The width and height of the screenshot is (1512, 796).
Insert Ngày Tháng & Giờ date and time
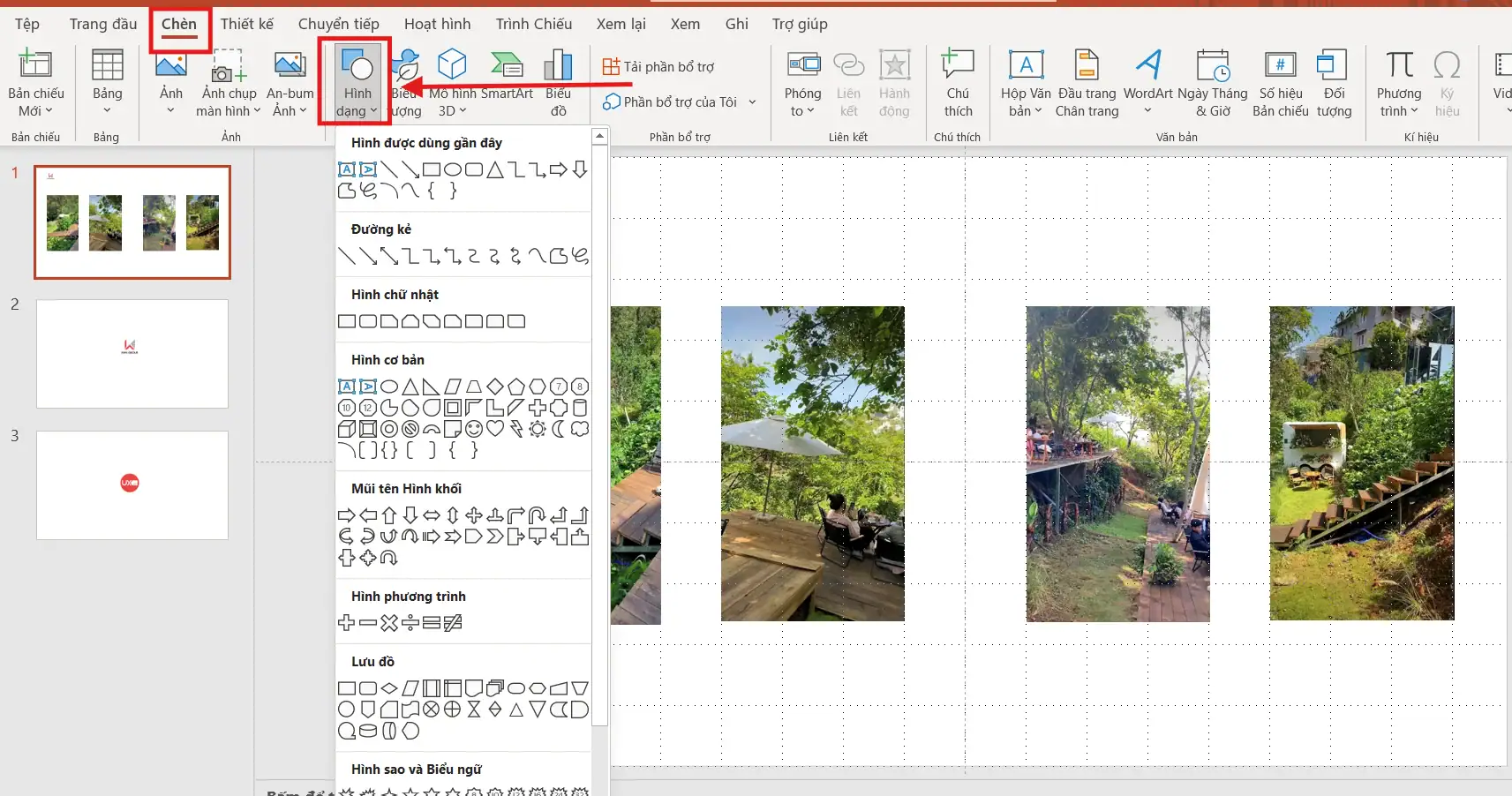coord(1213,83)
